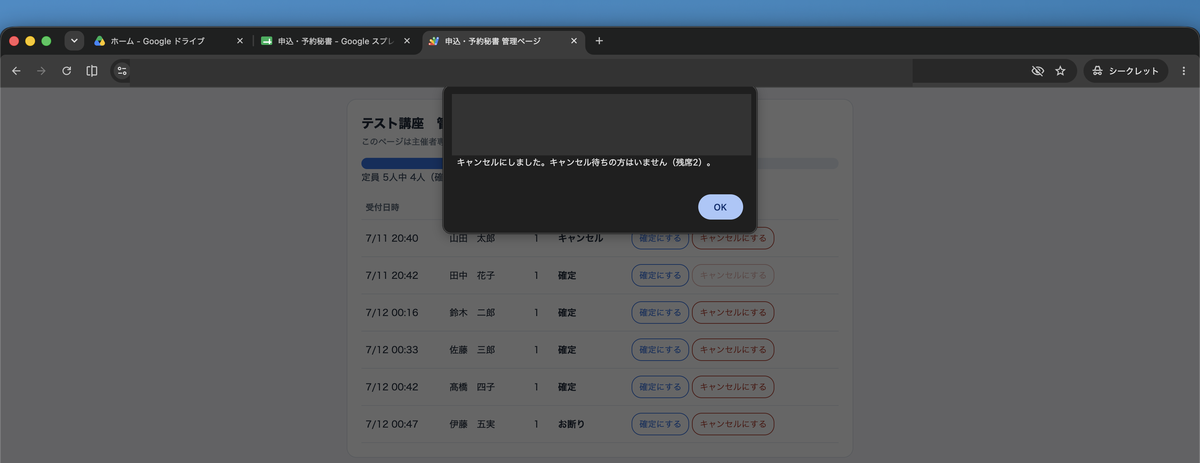Click キャンセルにする for 高橋 四子

coord(733,387)
